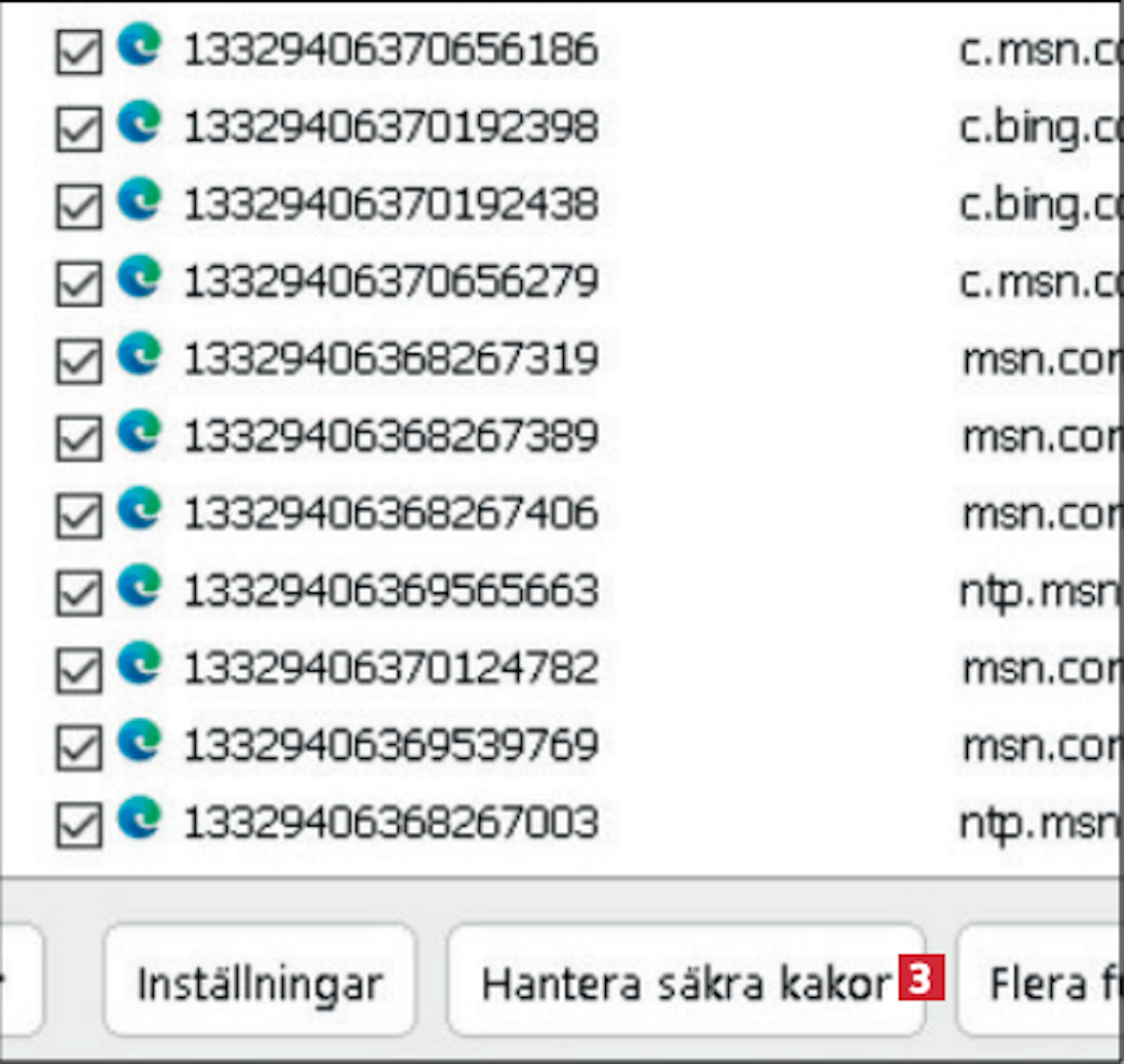Screen dimensions: 1124x1064
Task: Click the red number 3 marker
Action: click(x=921, y=977)
